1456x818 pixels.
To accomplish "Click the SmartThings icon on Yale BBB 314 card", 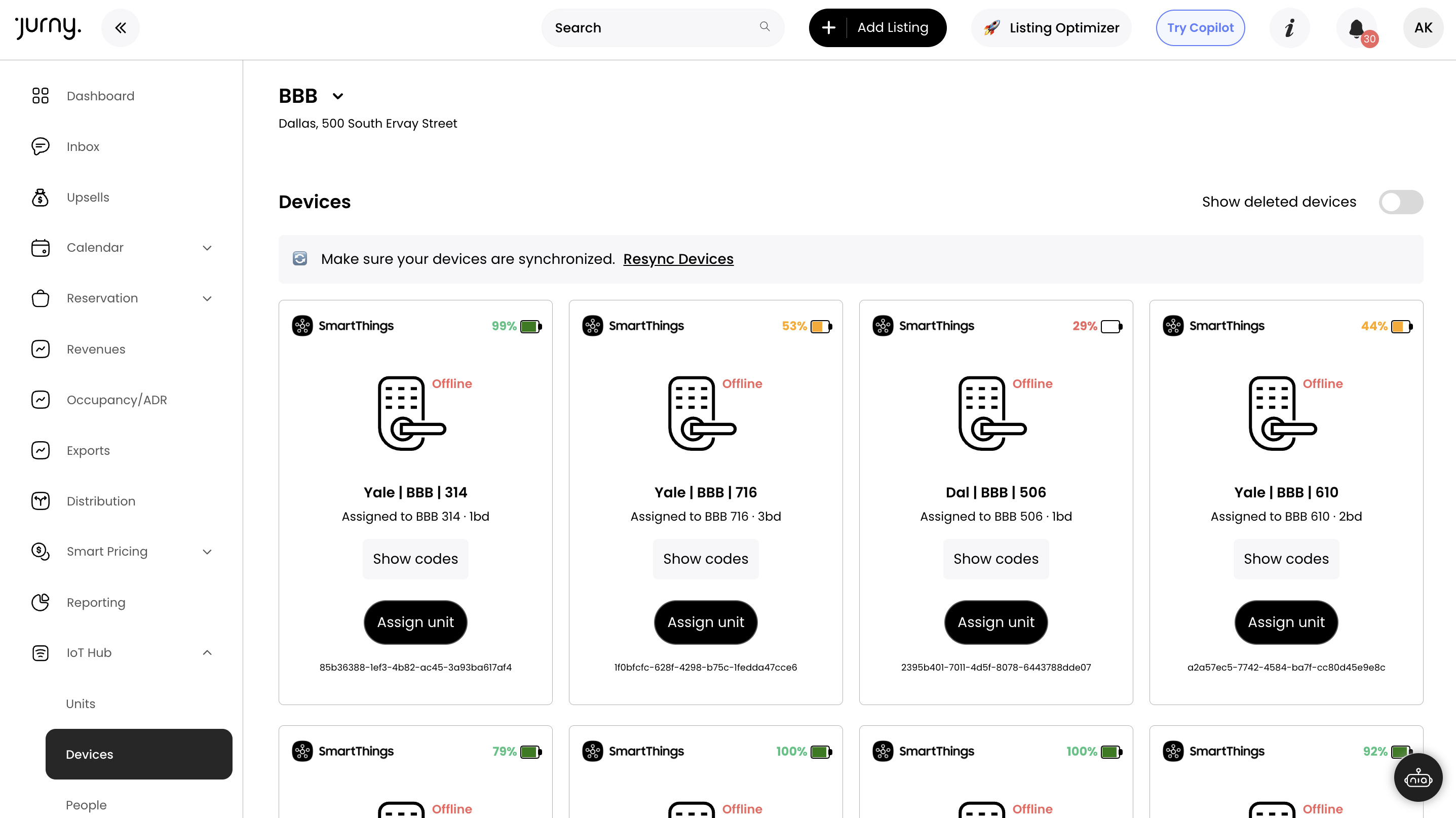I will point(303,325).
